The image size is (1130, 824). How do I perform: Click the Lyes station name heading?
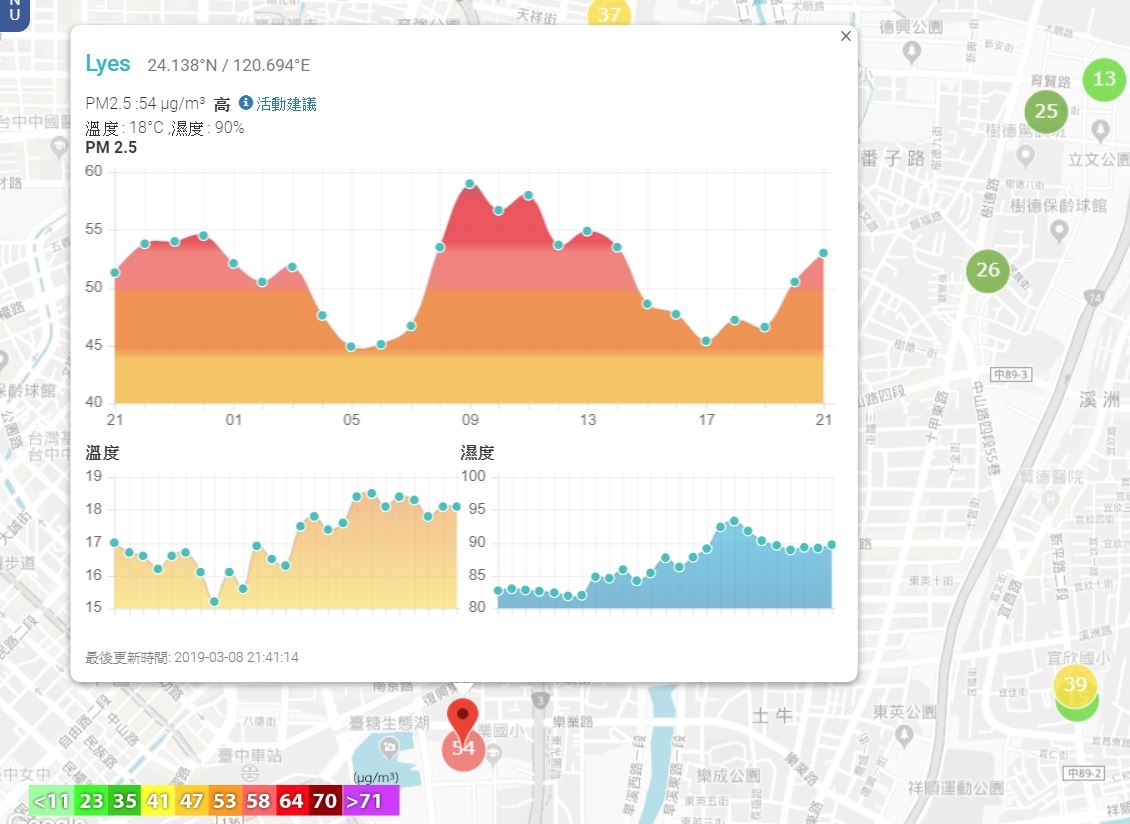point(108,63)
